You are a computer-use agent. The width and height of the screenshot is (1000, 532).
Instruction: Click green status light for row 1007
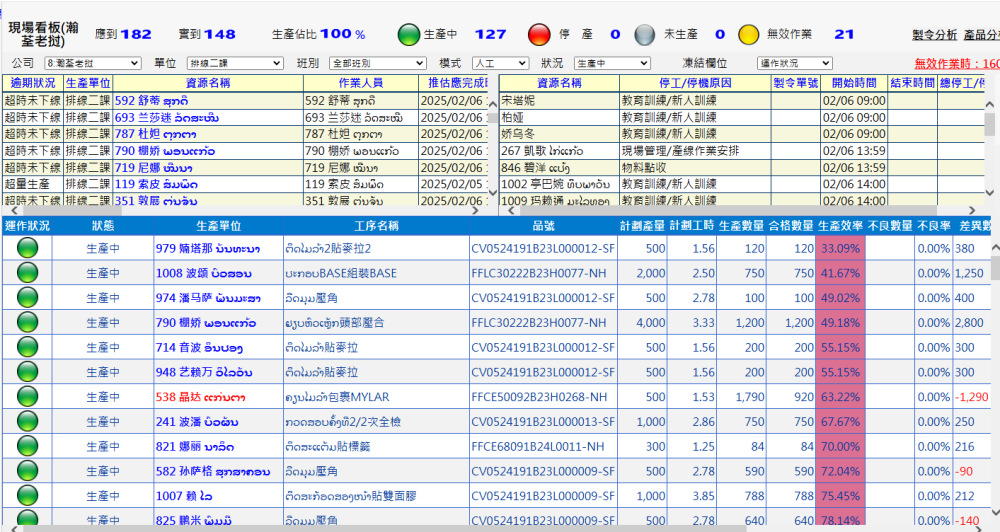click(20, 495)
